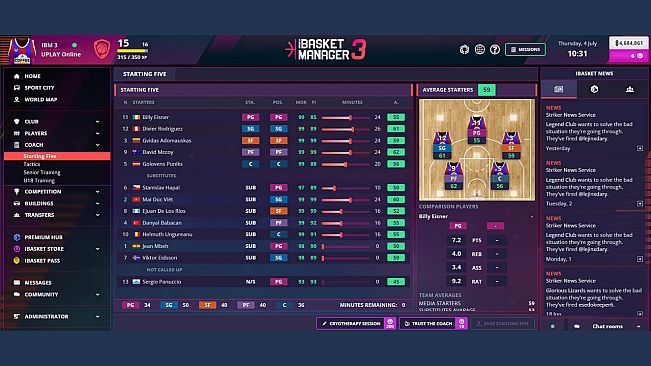This screenshot has width=651, height=366.
Task: Expand Yesterday's Legend Club news item
Action: (x=640, y=148)
